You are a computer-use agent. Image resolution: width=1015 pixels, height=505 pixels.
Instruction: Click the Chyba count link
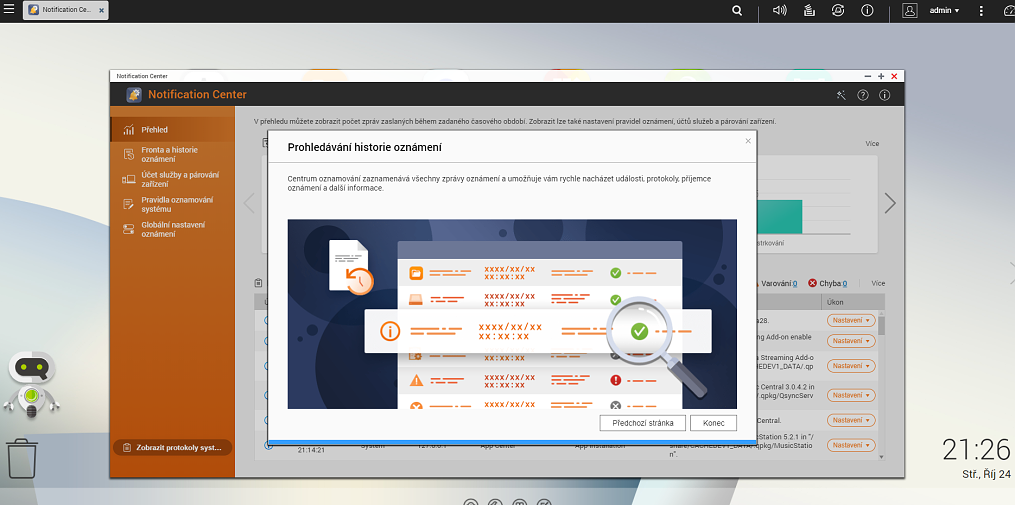(x=844, y=284)
